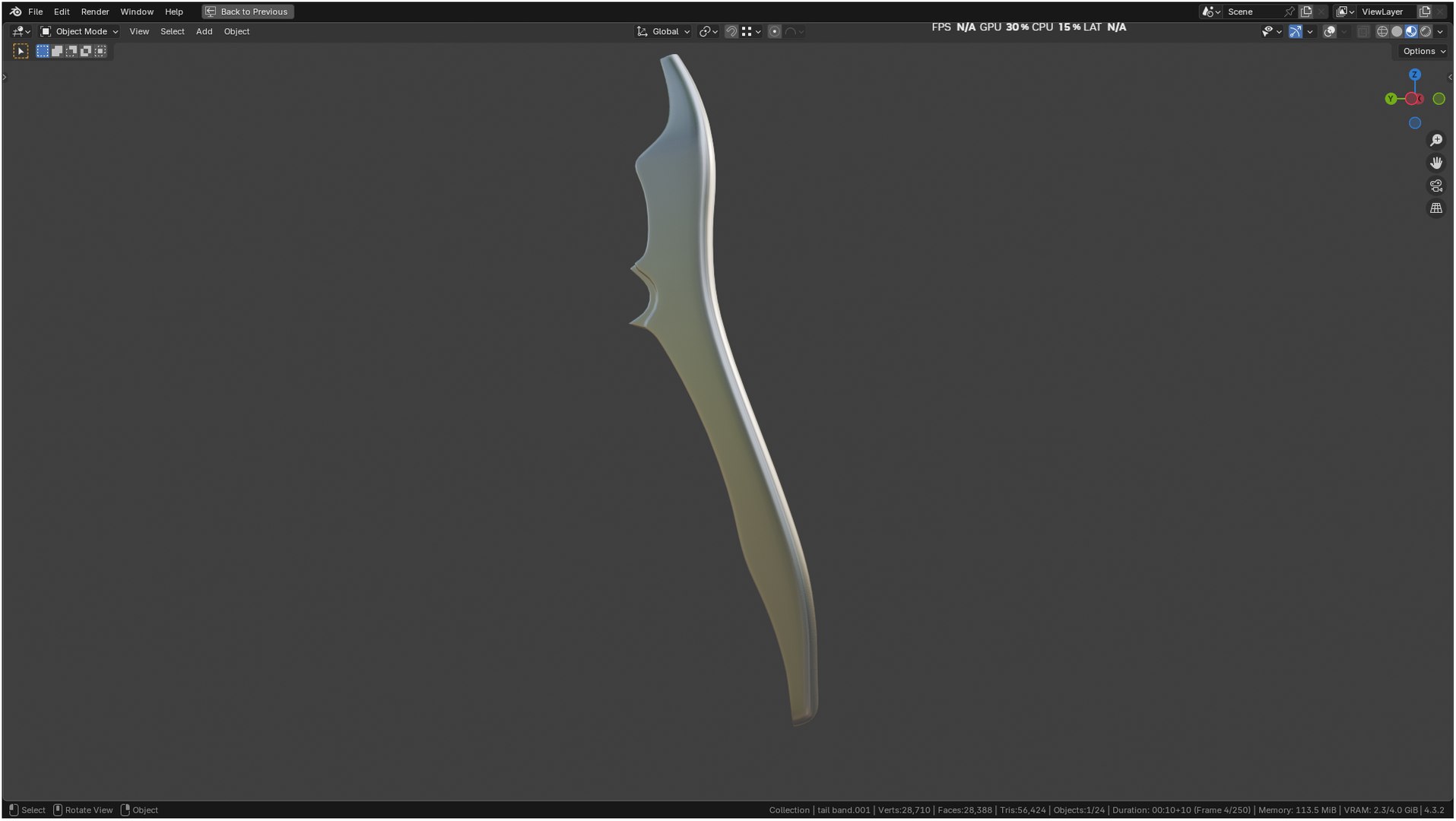Toggle show gizmo button

(1295, 31)
